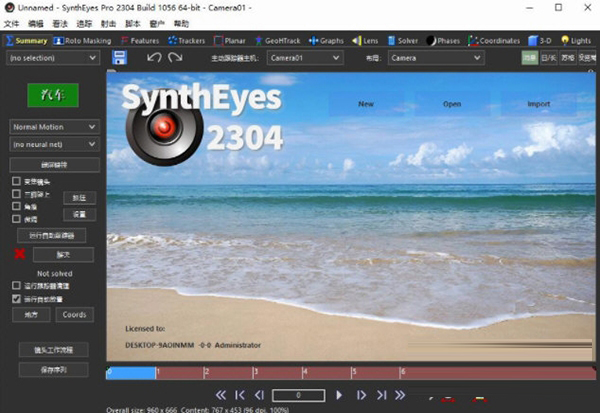Click the undo arrow icon
600x413 pixels.
pyautogui.click(x=154, y=58)
